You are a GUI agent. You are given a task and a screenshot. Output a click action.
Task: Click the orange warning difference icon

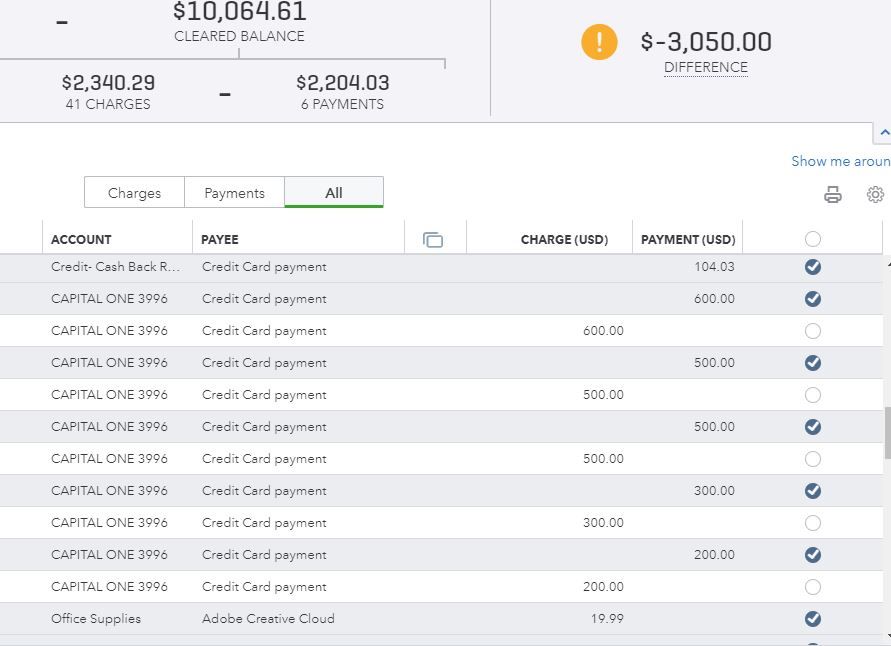[599, 42]
